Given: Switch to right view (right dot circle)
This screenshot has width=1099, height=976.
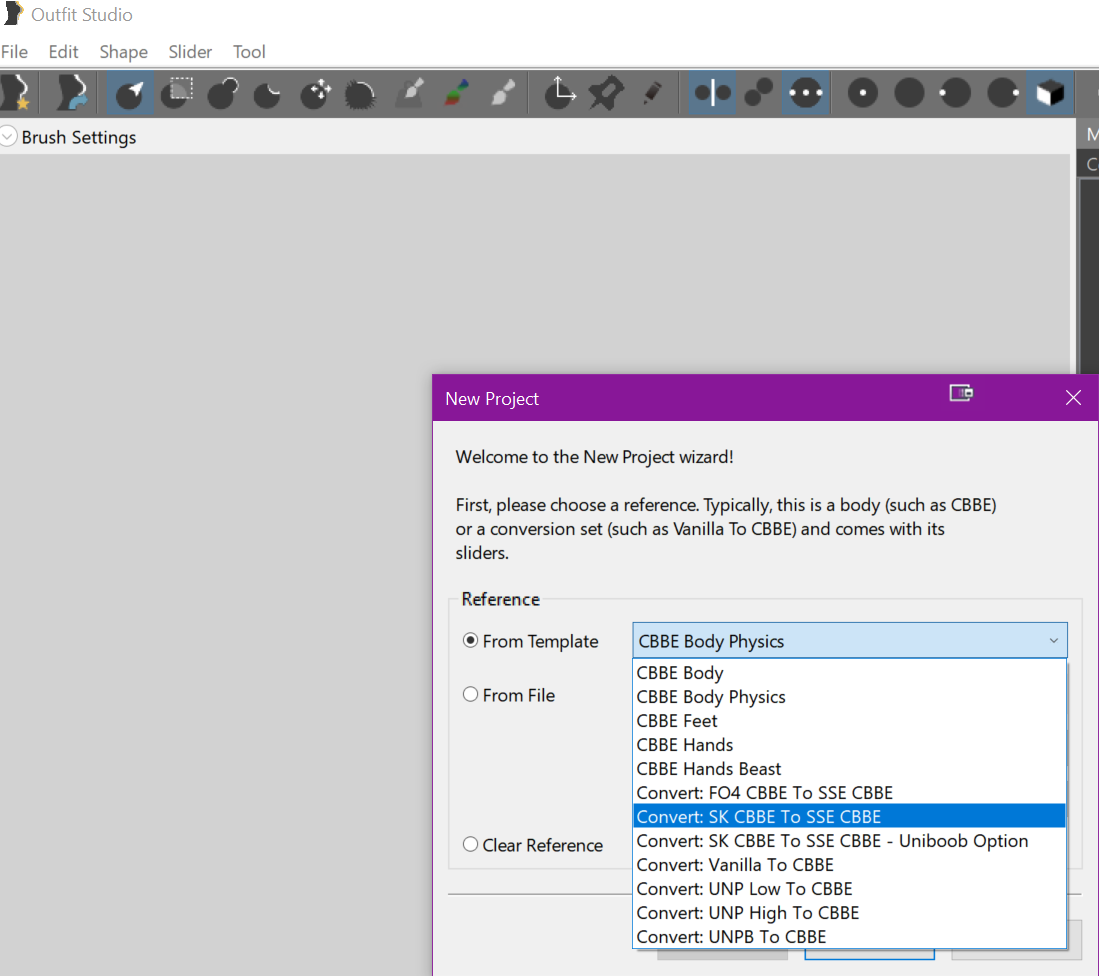Looking at the screenshot, I should pos(1003,92).
